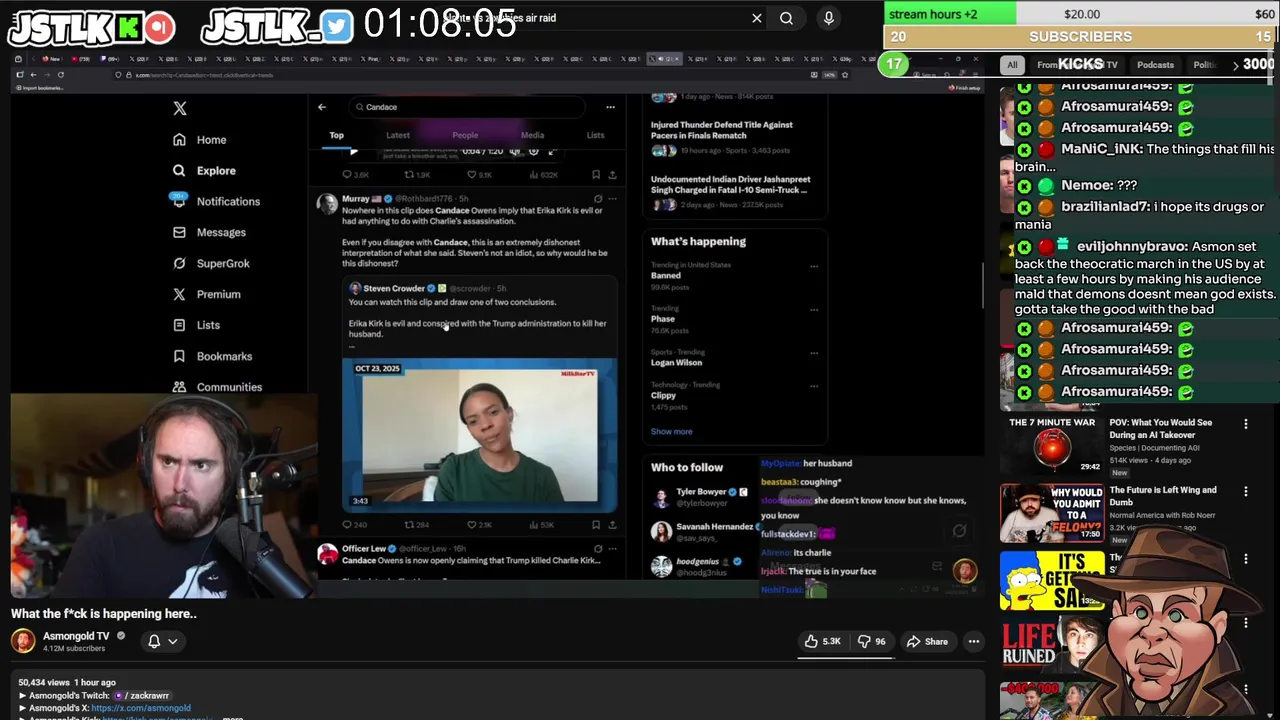Click the back arrow beside the X search box

322,107
